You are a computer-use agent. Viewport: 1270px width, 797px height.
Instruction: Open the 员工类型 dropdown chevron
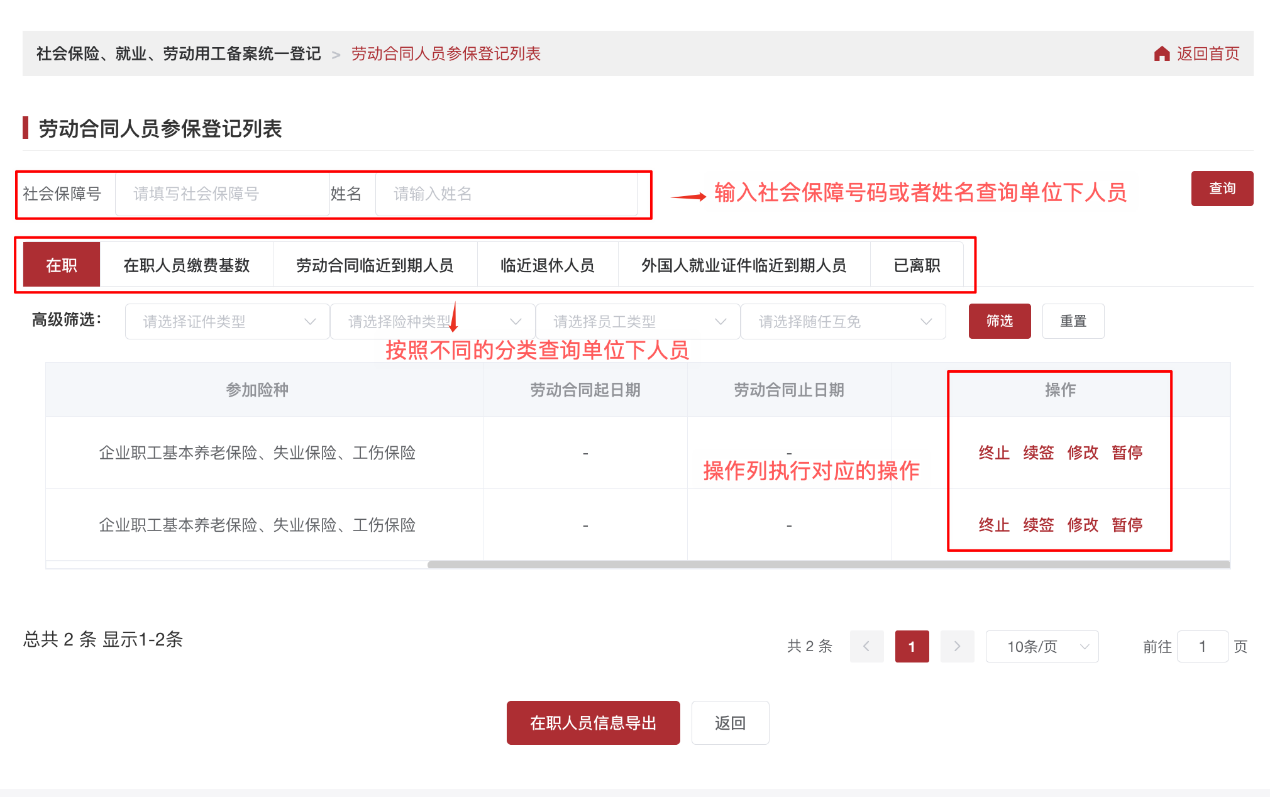(719, 321)
